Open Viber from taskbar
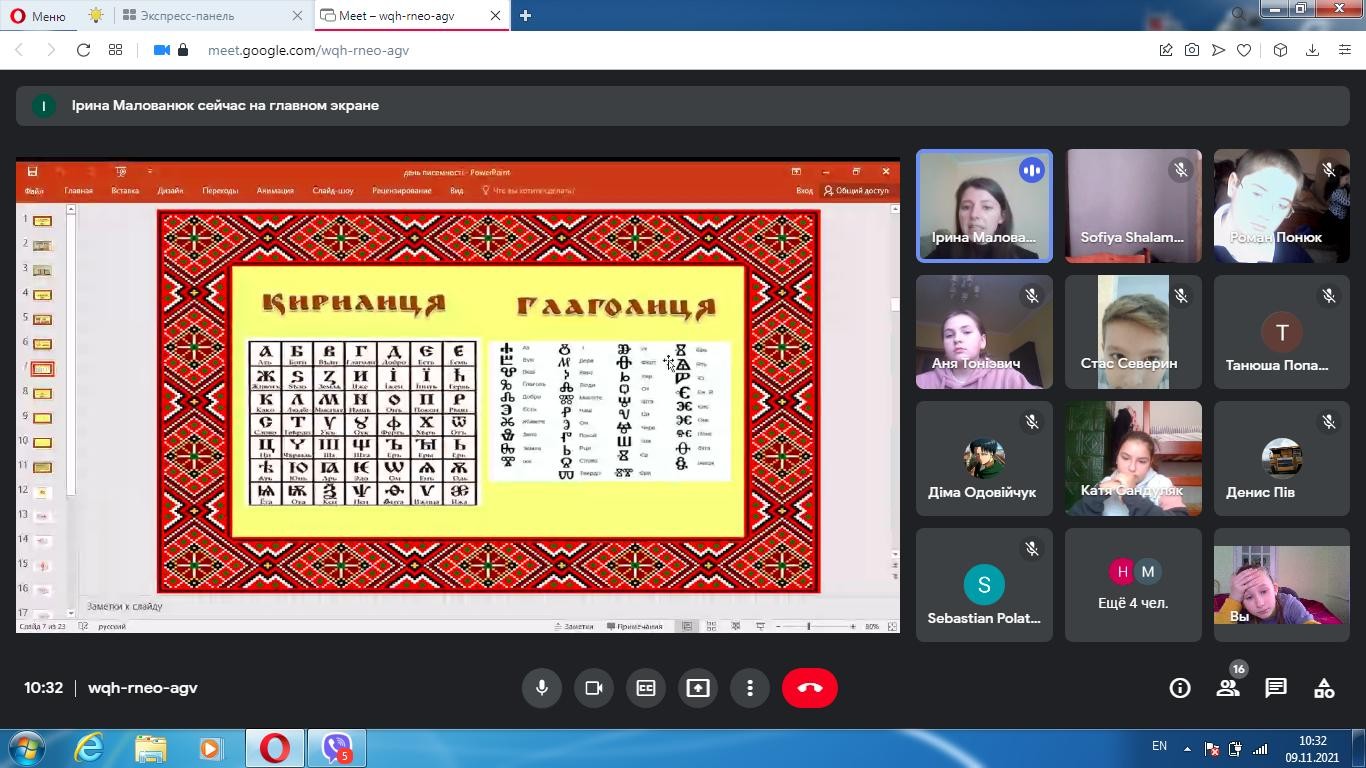This screenshot has height=768, width=1366. click(x=337, y=748)
